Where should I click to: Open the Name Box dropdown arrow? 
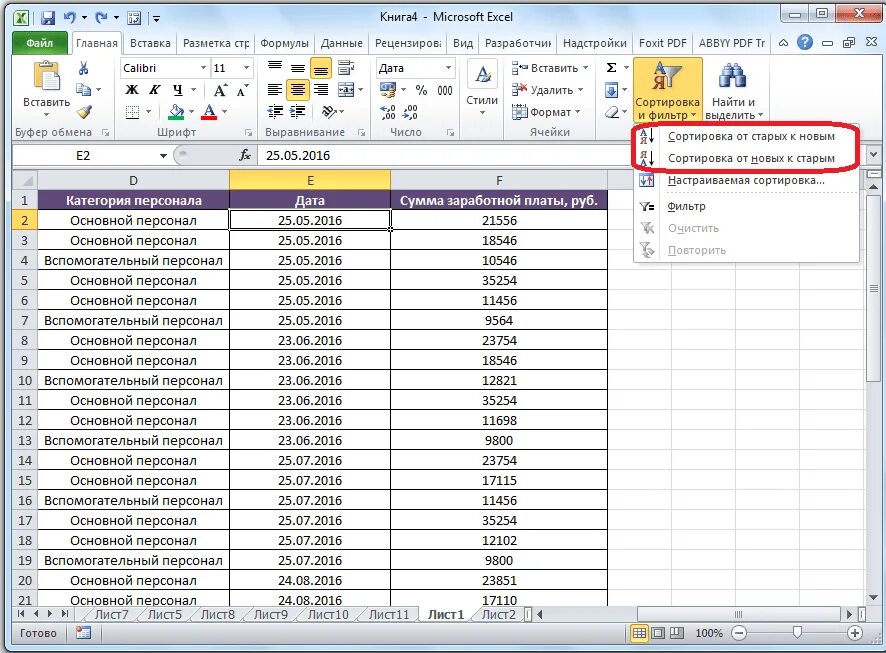click(x=163, y=155)
